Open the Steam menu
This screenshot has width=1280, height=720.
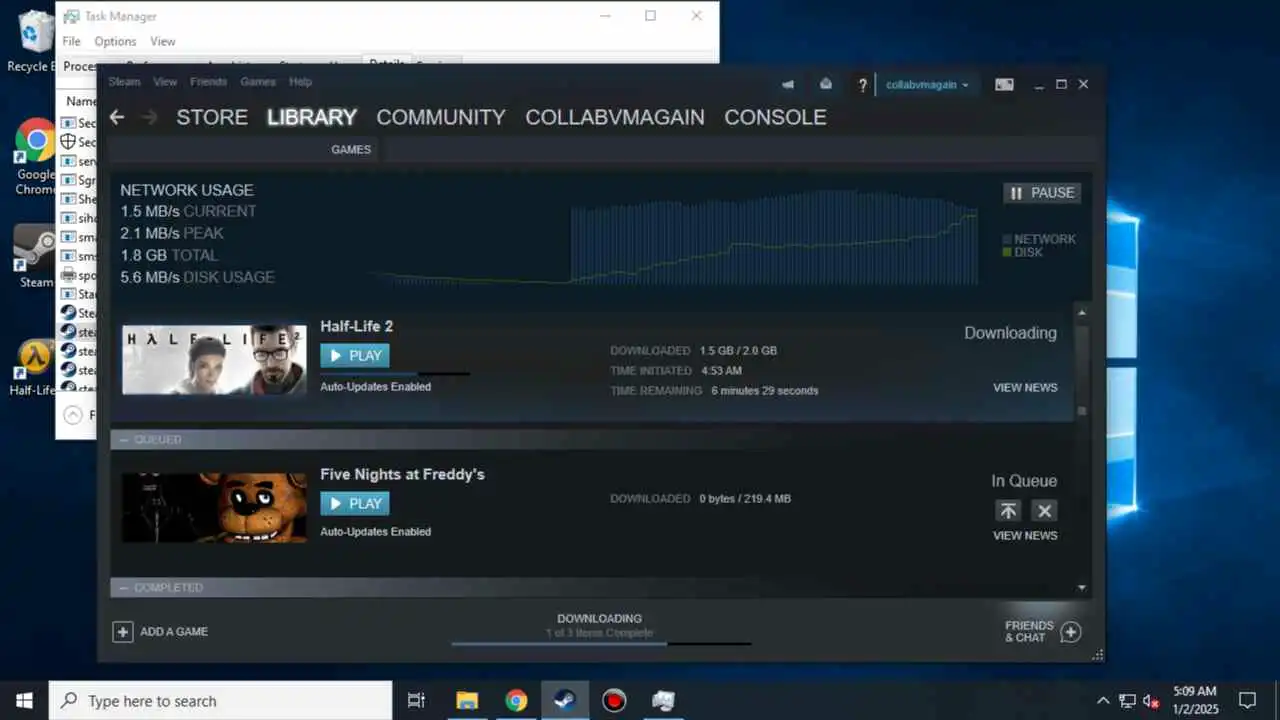tap(124, 82)
